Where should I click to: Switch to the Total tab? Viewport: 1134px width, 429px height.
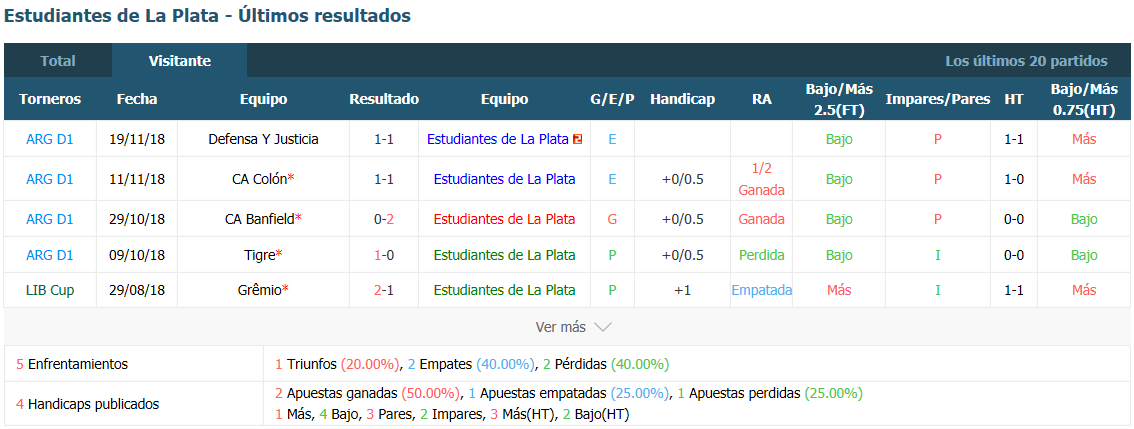pyautogui.click(x=58, y=61)
